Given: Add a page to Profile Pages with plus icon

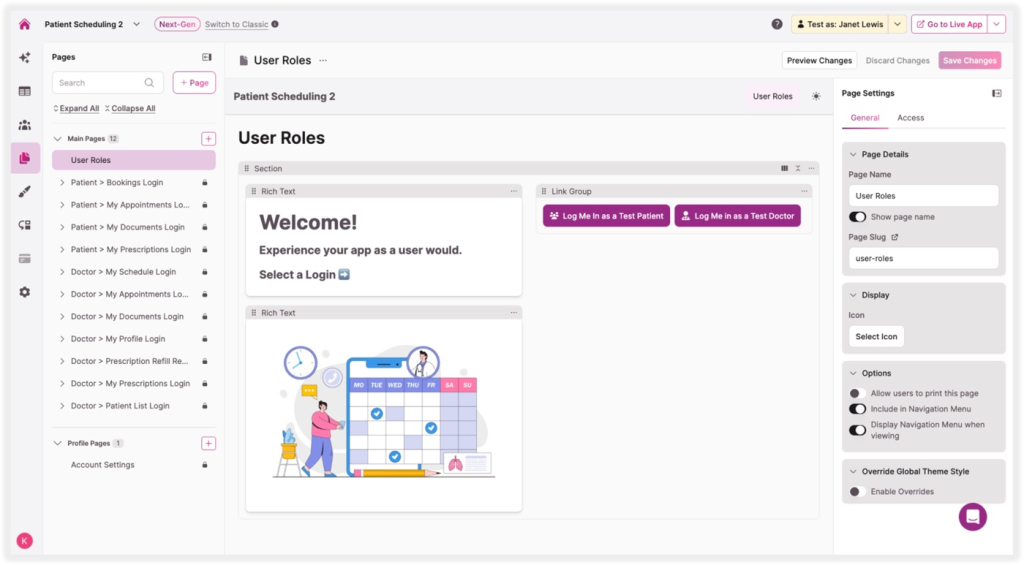Looking at the screenshot, I should coord(208,444).
